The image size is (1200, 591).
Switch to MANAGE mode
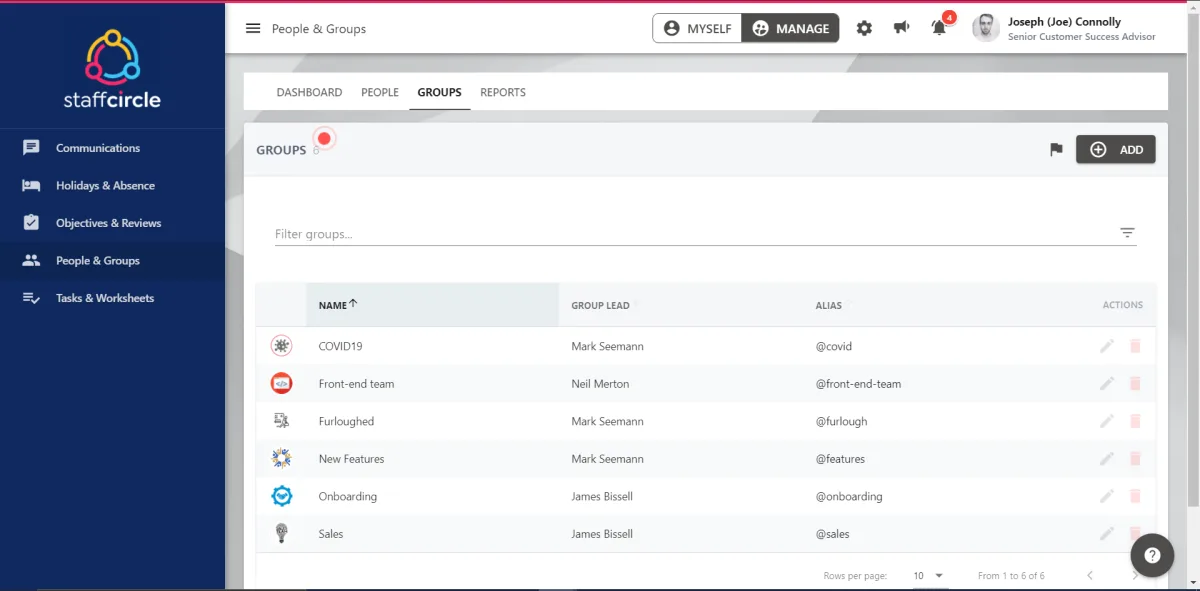point(790,28)
